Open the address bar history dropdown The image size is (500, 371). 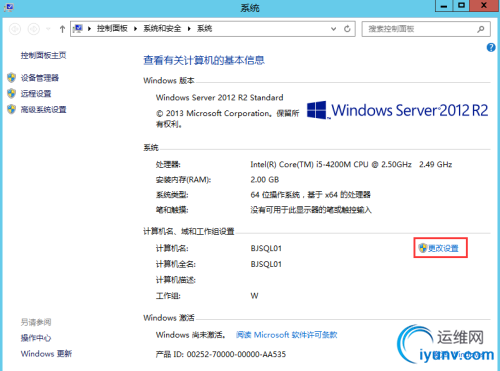333,29
